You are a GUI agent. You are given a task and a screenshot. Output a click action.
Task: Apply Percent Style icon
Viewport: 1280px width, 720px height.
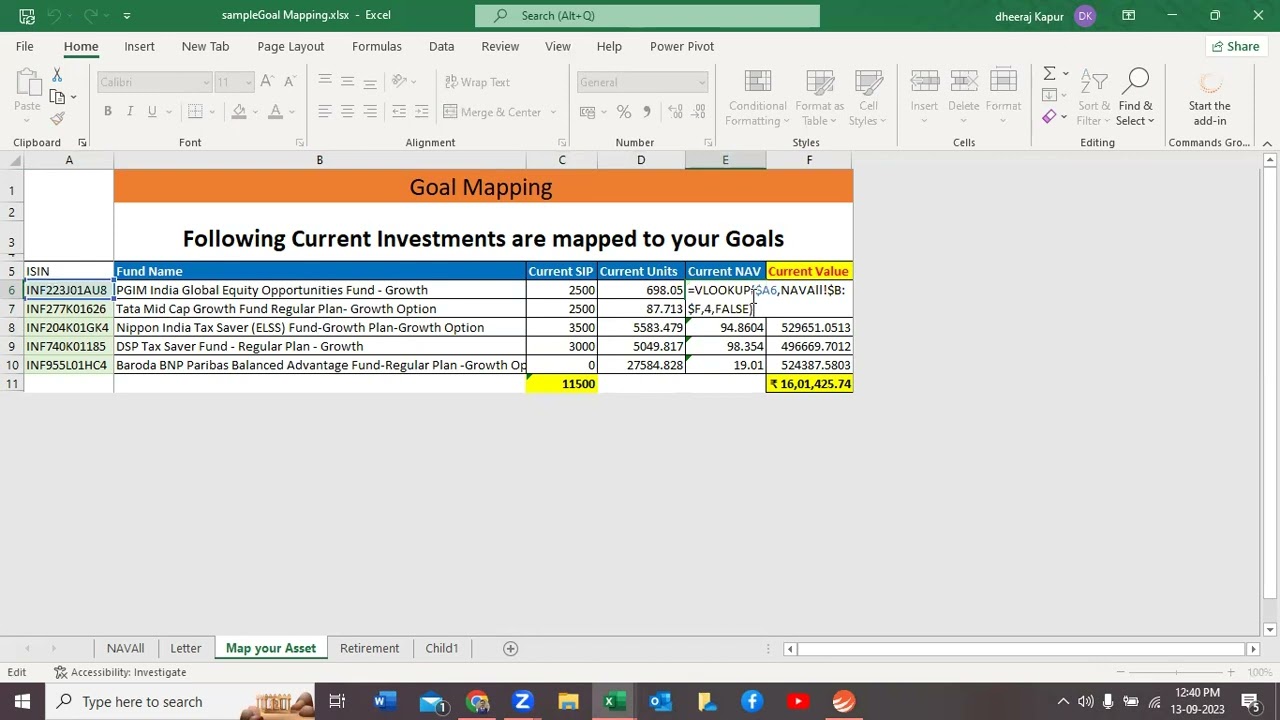pos(623,112)
